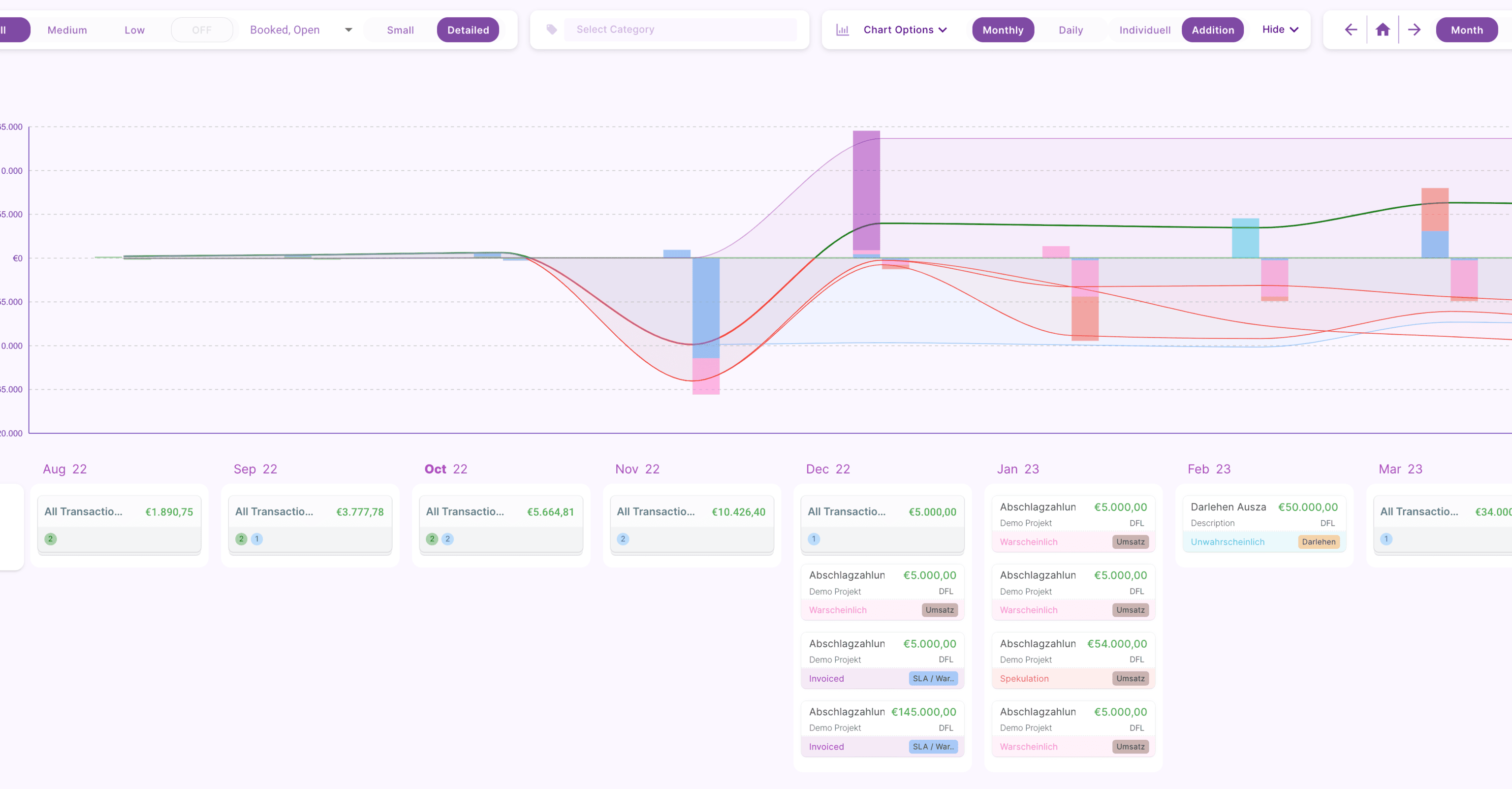Switch to Daily chart view
This screenshot has height=789, width=1512.
(1070, 30)
